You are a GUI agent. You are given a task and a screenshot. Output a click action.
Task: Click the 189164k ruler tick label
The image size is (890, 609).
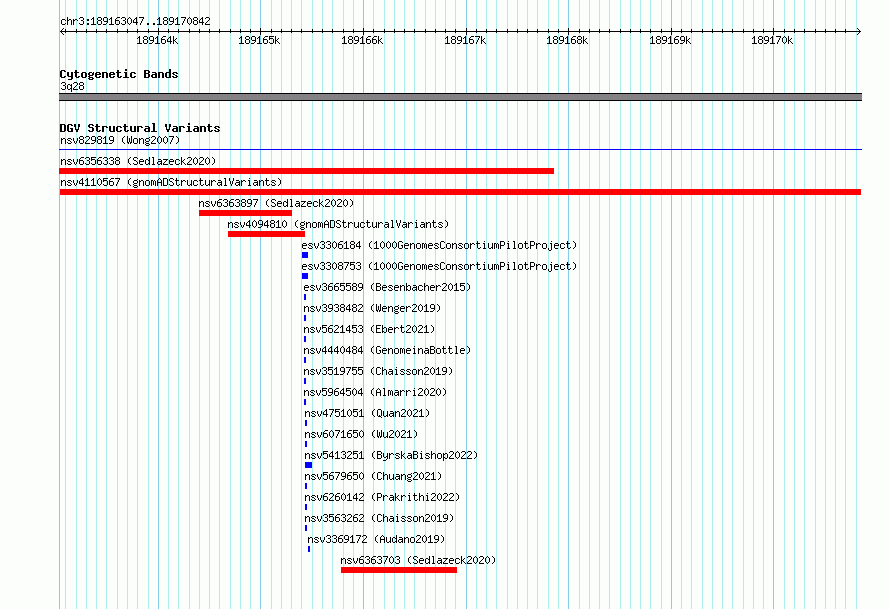point(157,40)
